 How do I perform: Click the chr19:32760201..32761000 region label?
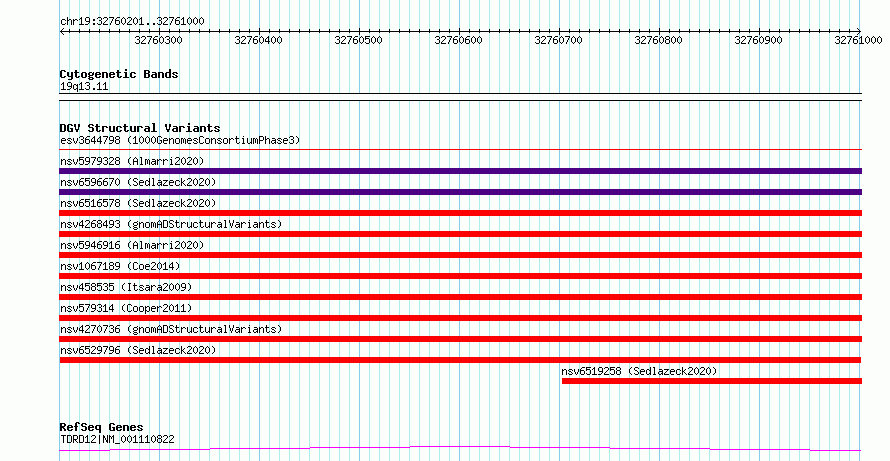point(132,22)
